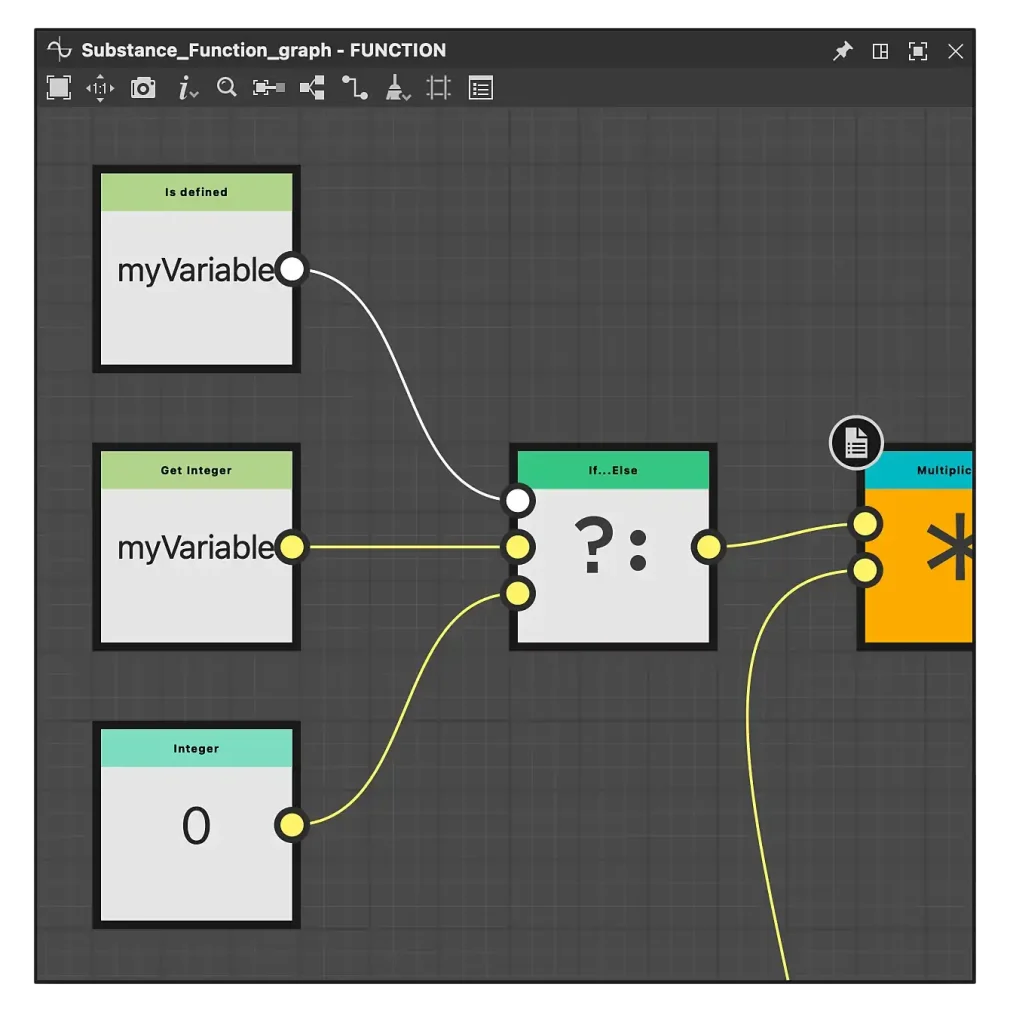1010x1024 pixels.
Task: Open the graph search magnifier tool
Action: [227, 88]
